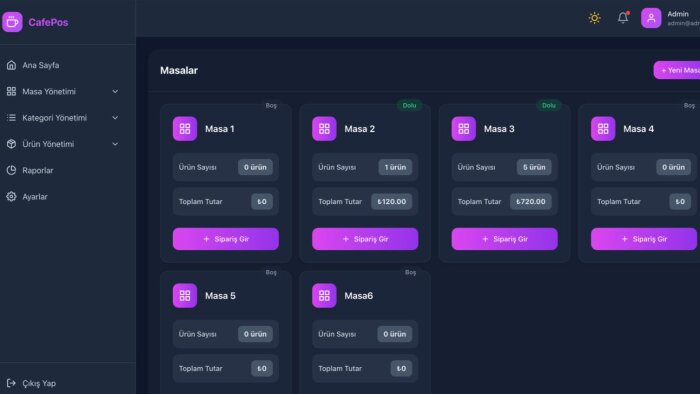The image size is (700, 394).
Task: Click the Ürün Yönetimi box icon
Action: pyautogui.click(x=12, y=144)
